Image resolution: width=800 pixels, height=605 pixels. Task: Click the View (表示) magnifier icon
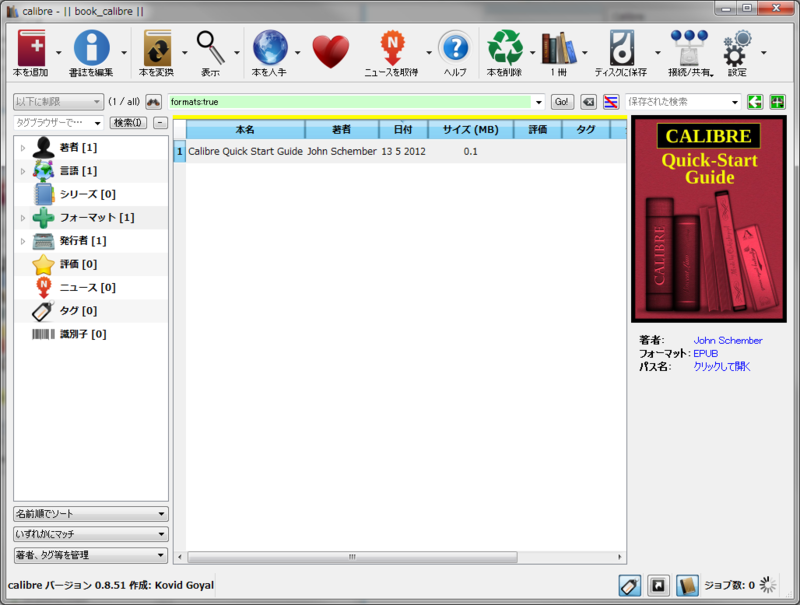211,48
